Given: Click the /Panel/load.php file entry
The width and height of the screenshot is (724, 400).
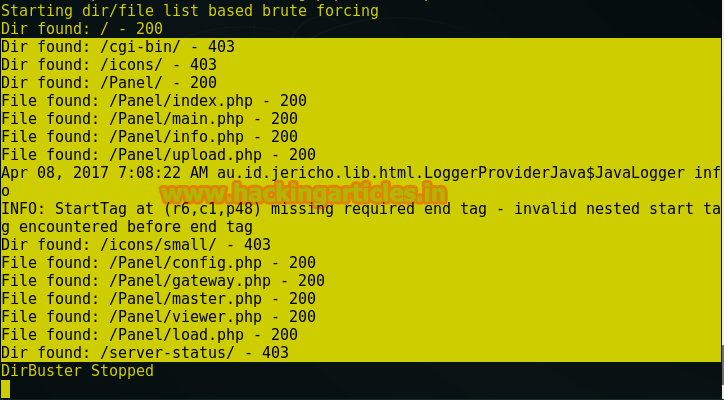Looking at the screenshot, I should coord(150,335).
